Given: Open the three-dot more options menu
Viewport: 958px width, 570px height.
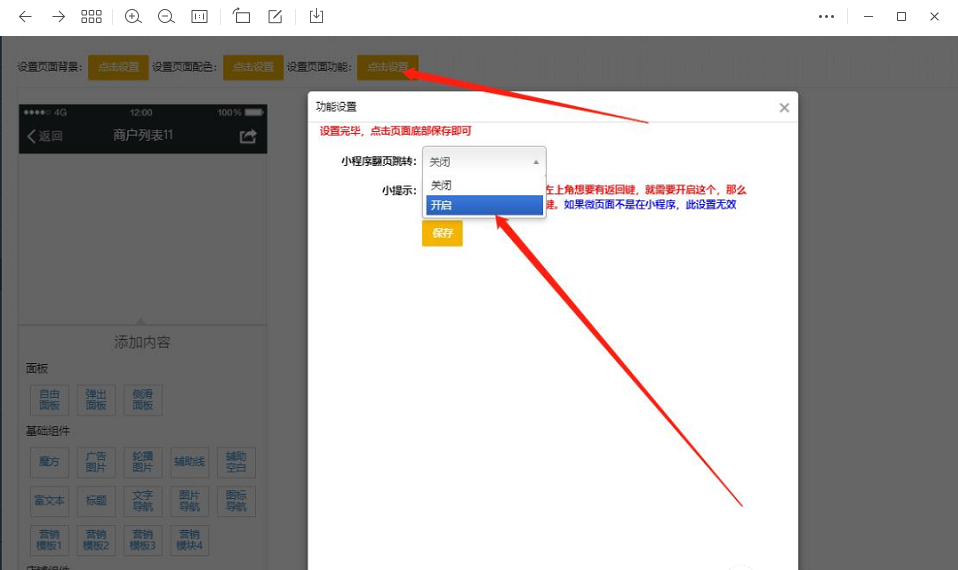Looking at the screenshot, I should [826, 17].
